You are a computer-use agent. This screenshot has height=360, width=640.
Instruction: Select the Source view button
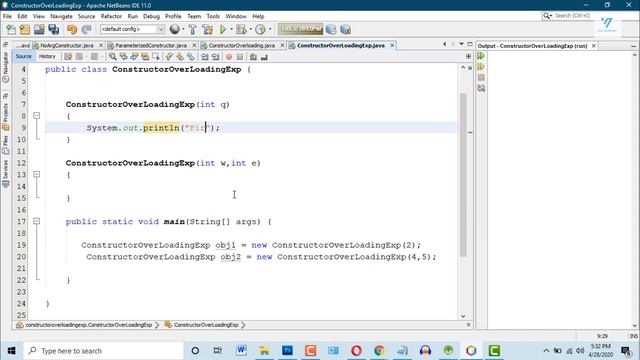24,56
